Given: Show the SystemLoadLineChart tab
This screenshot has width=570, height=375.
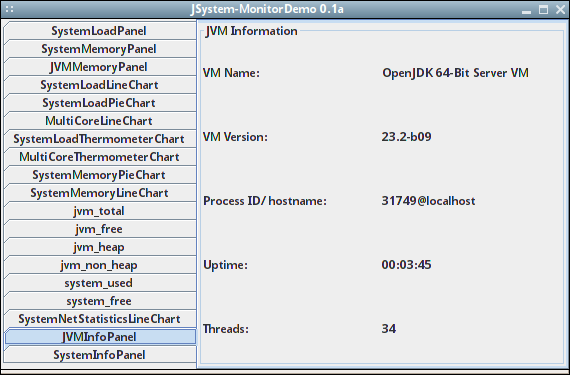Looking at the screenshot, I should 100,85.
